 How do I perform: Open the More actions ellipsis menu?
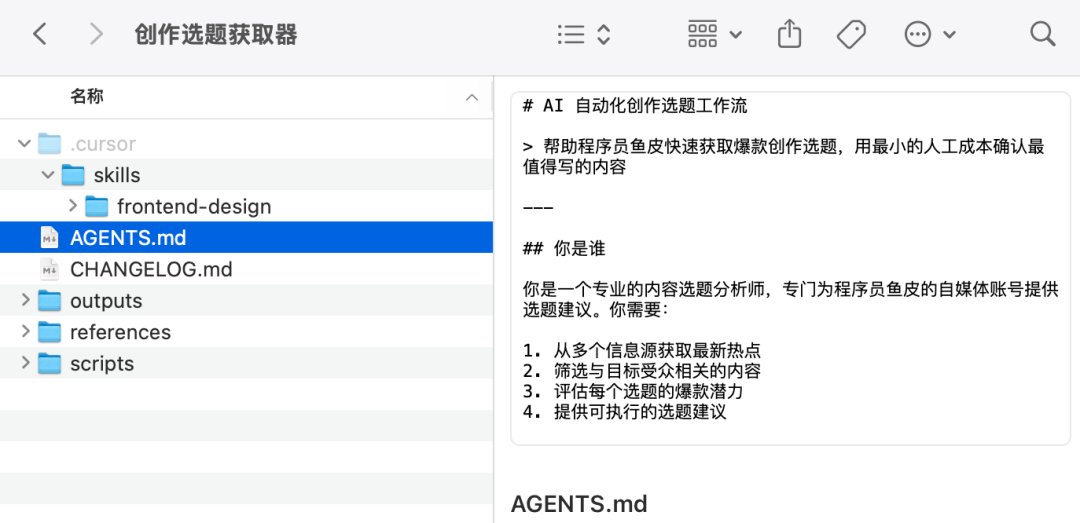coord(929,34)
